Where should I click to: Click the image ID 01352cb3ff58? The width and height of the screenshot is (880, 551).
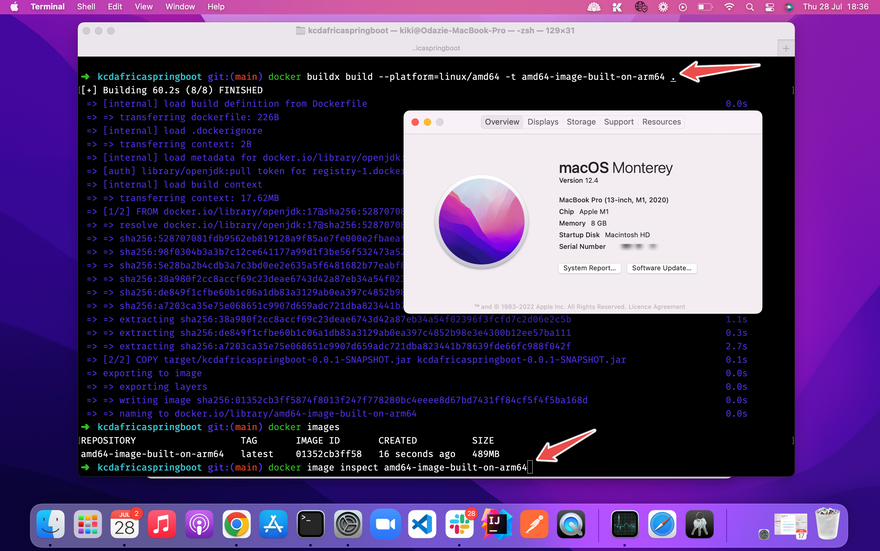point(328,454)
